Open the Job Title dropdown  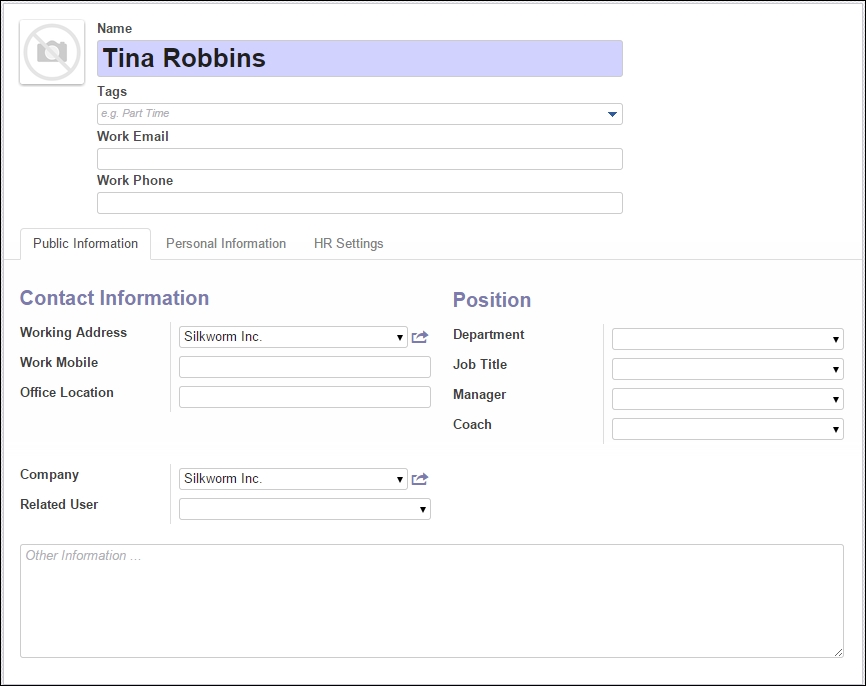click(727, 369)
